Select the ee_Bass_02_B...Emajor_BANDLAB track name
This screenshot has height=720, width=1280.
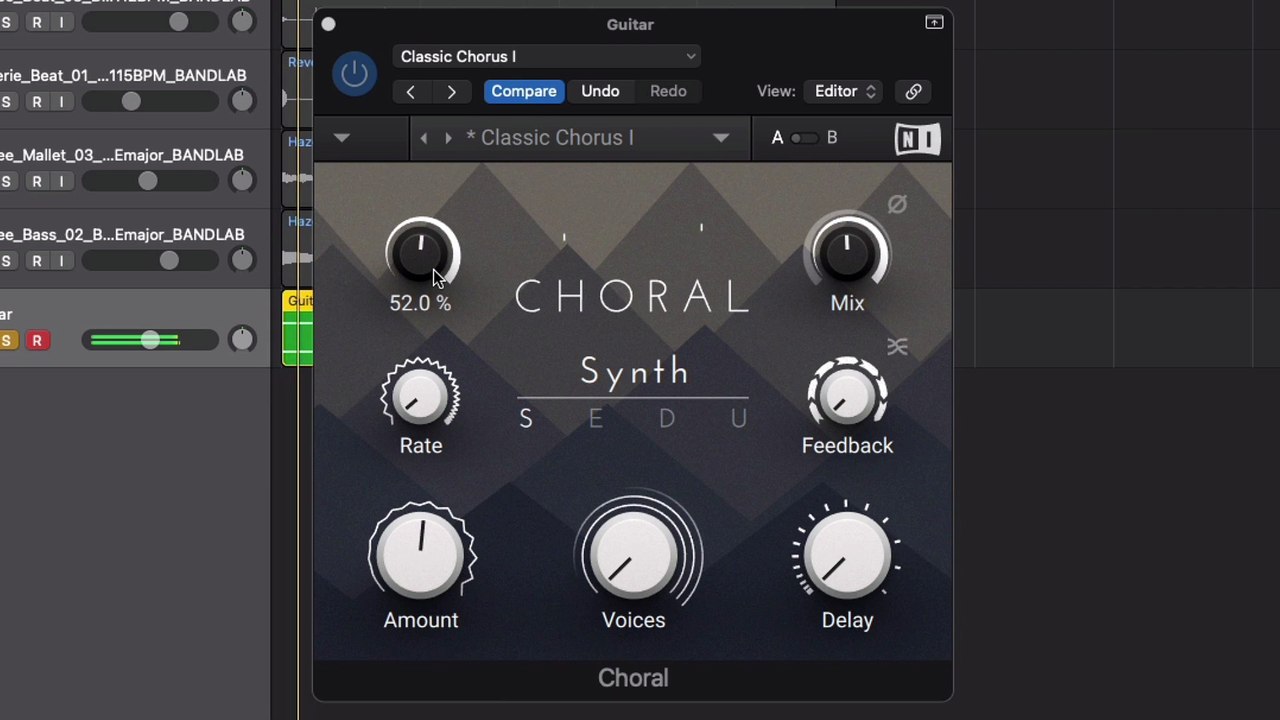pyautogui.click(x=122, y=234)
